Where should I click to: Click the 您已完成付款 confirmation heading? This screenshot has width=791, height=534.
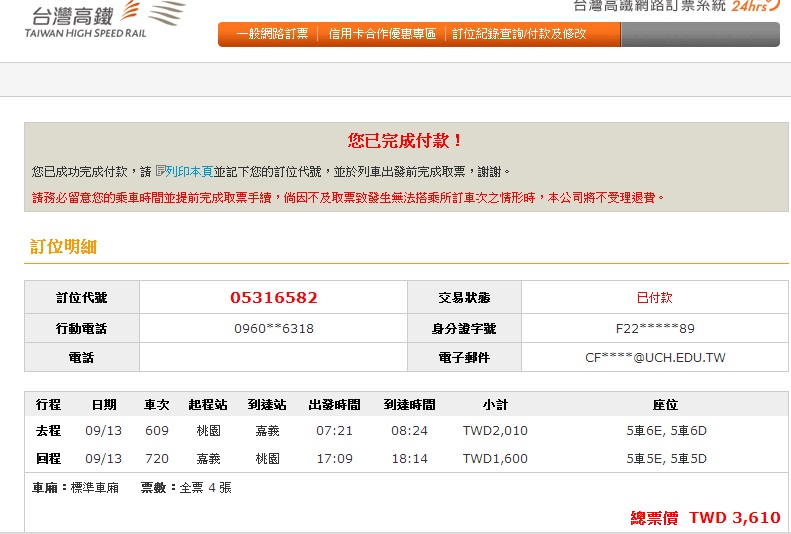[405, 141]
